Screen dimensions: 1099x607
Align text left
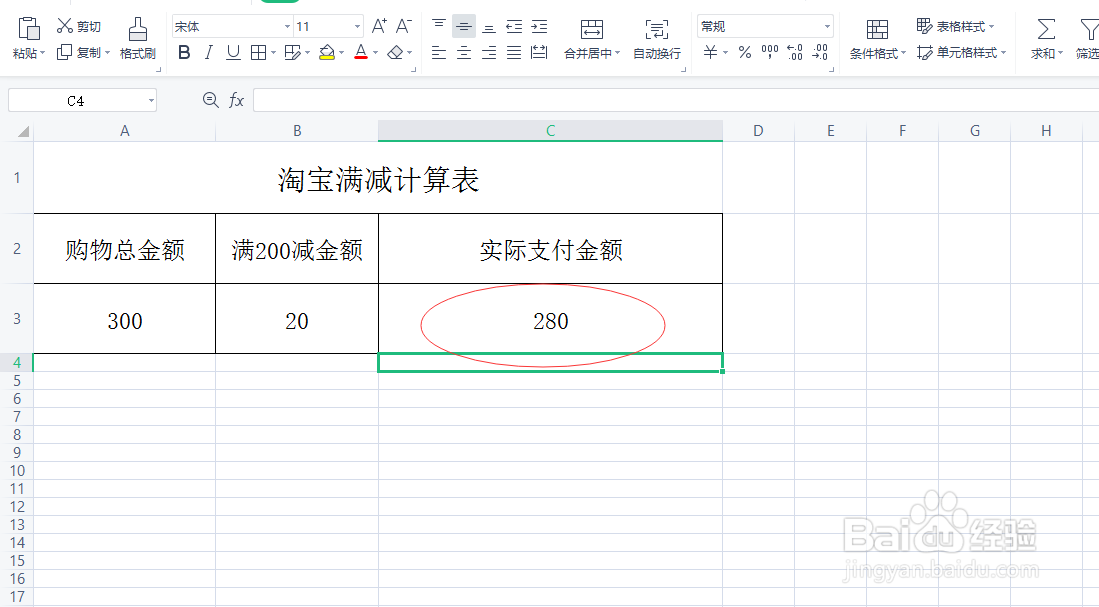pyautogui.click(x=439, y=53)
